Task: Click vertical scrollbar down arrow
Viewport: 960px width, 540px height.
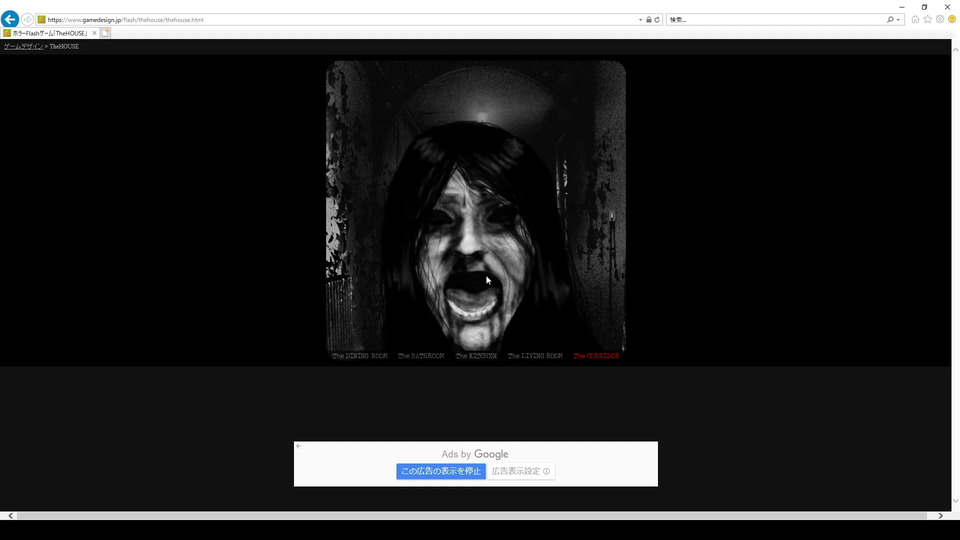Action: coord(955,501)
